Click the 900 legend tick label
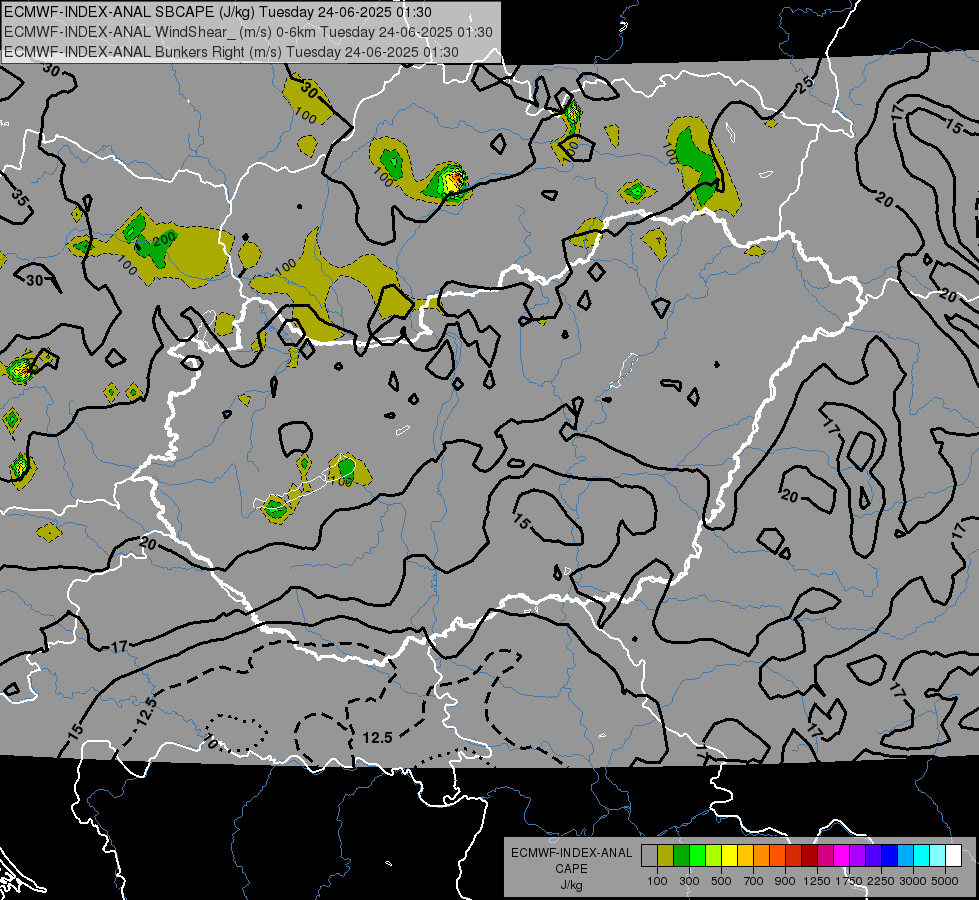This screenshot has width=979, height=900. [785, 881]
